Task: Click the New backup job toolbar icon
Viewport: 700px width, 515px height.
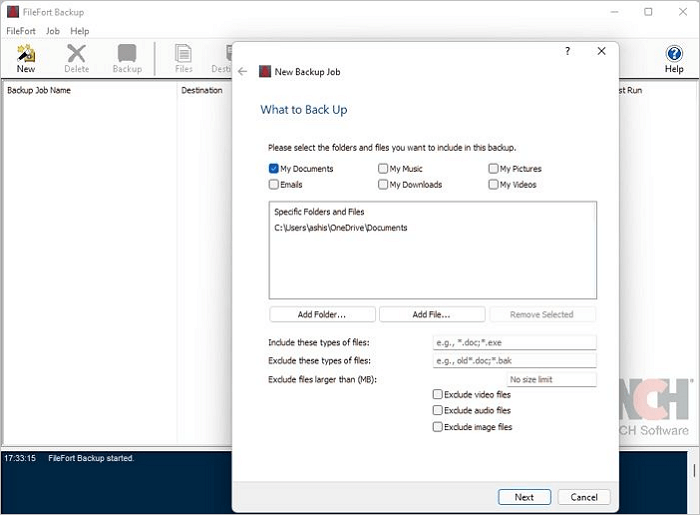Action: pos(25,58)
